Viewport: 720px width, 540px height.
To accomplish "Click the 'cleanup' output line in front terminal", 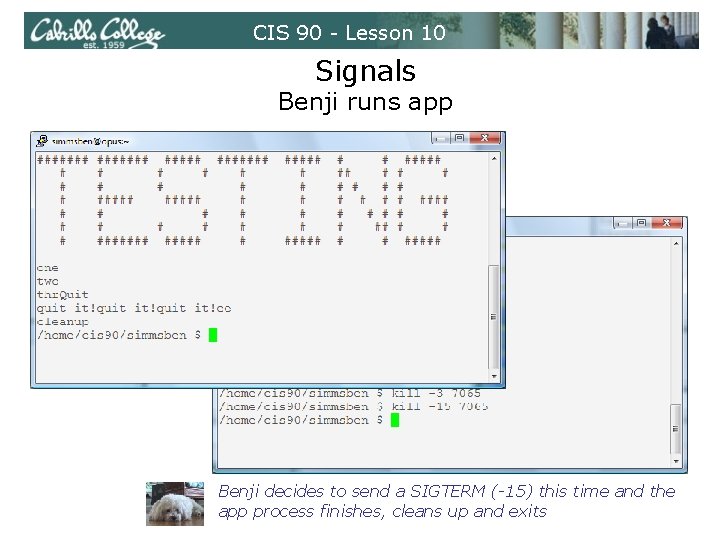I will click(x=63, y=322).
